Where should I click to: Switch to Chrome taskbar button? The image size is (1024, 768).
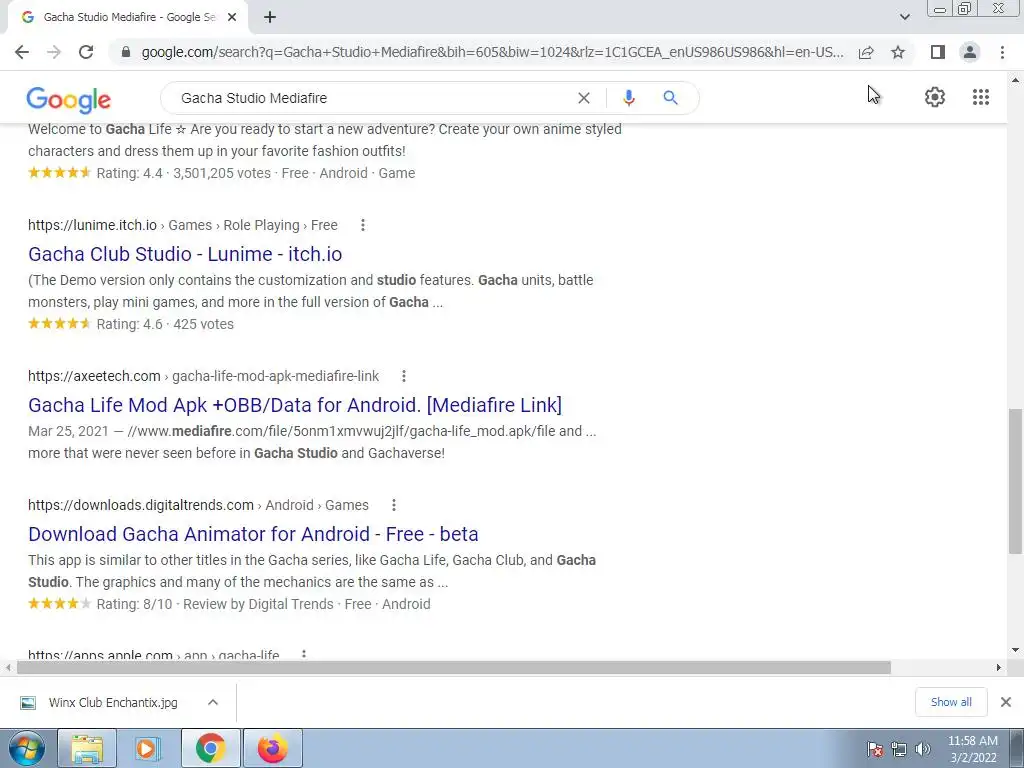(x=210, y=748)
